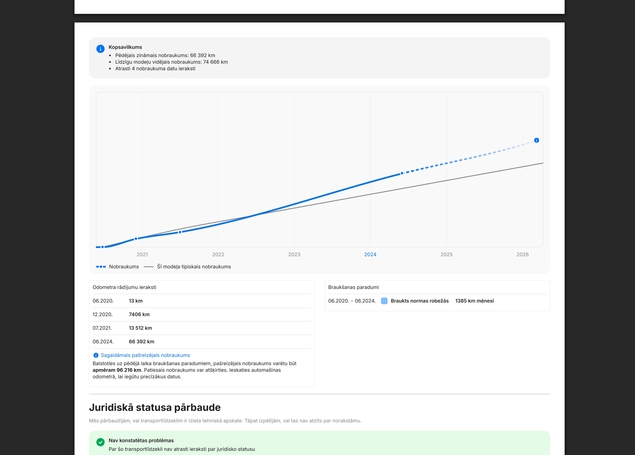
Task: Click the Nobraukums dashed blue legend marker
Action: tap(101, 267)
